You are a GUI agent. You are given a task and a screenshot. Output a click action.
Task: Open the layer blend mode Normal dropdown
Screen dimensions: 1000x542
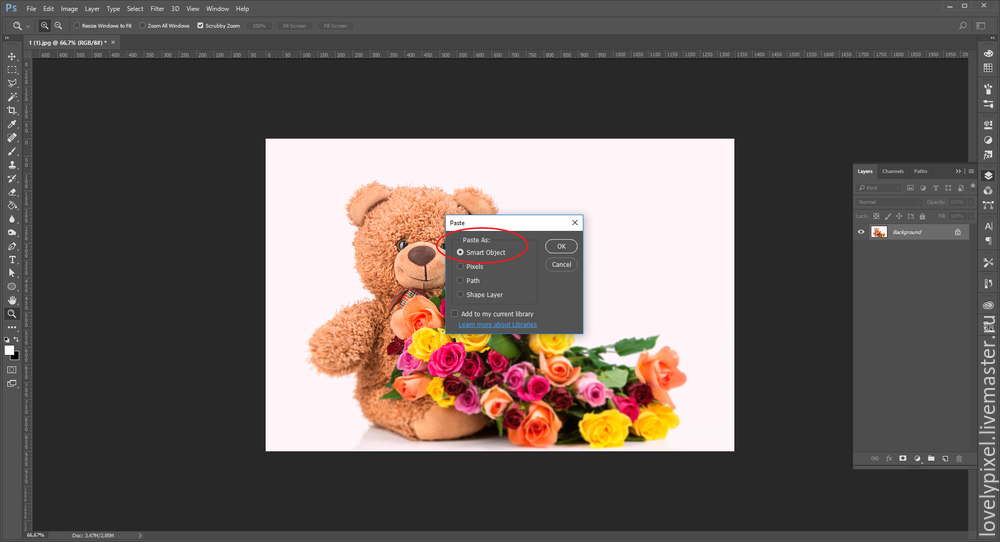(x=889, y=202)
